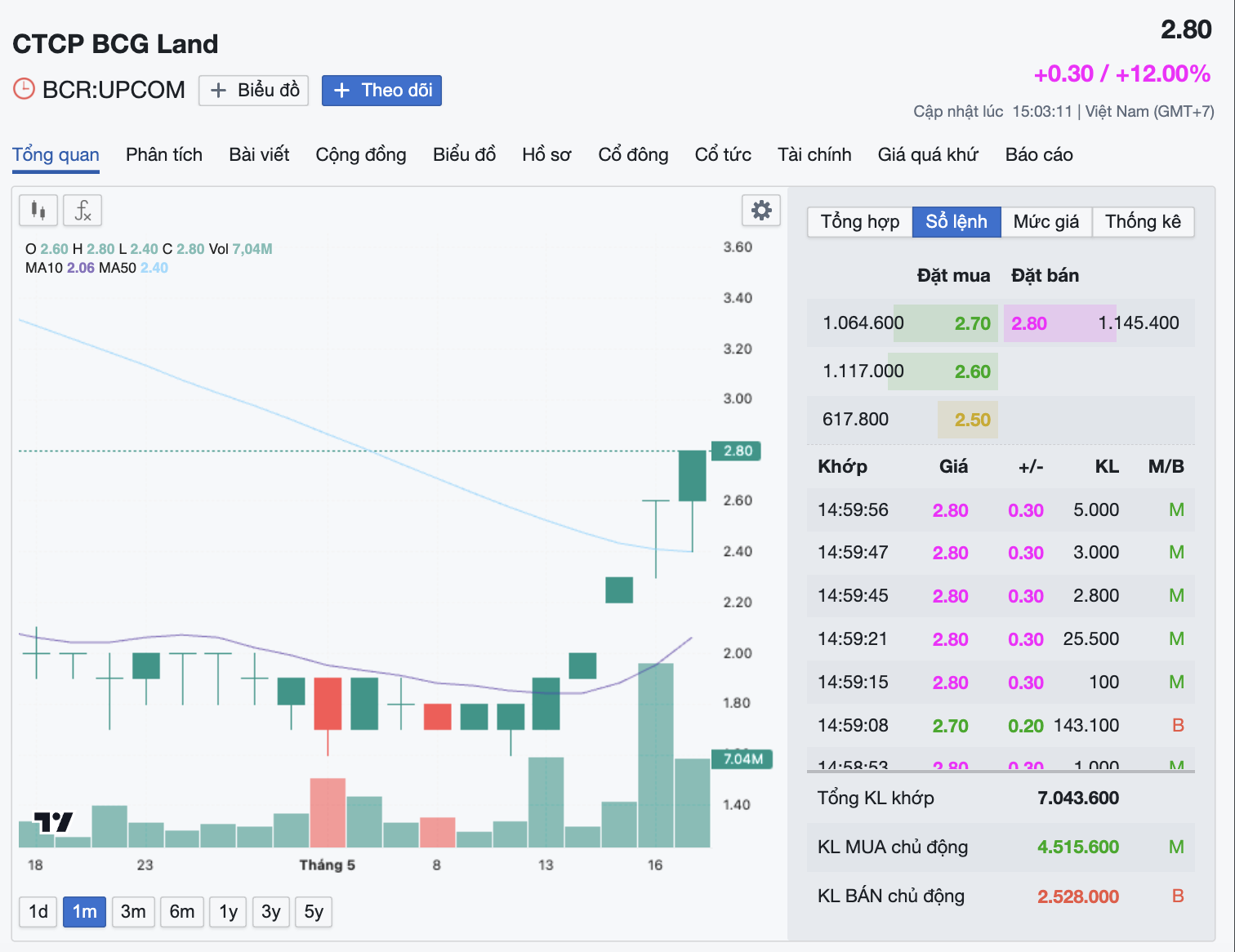Open the Bài viết tab
The height and width of the screenshot is (952, 1235).
pyautogui.click(x=259, y=154)
